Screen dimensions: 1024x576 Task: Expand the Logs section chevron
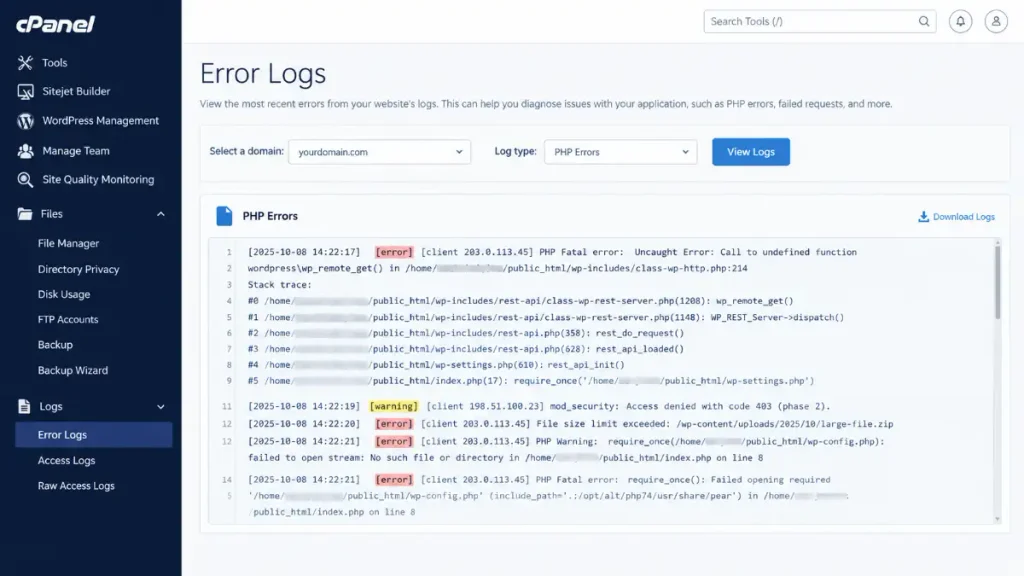161,407
